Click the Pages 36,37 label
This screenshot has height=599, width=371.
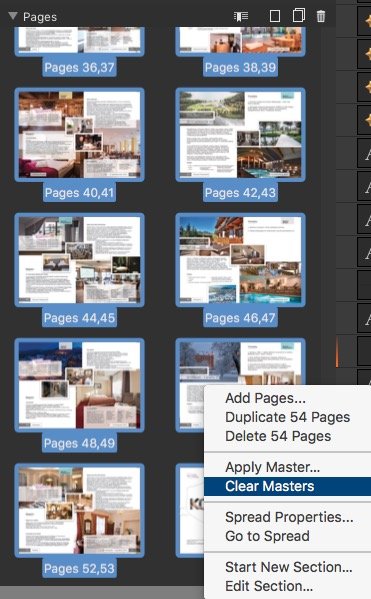coord(79,68)
